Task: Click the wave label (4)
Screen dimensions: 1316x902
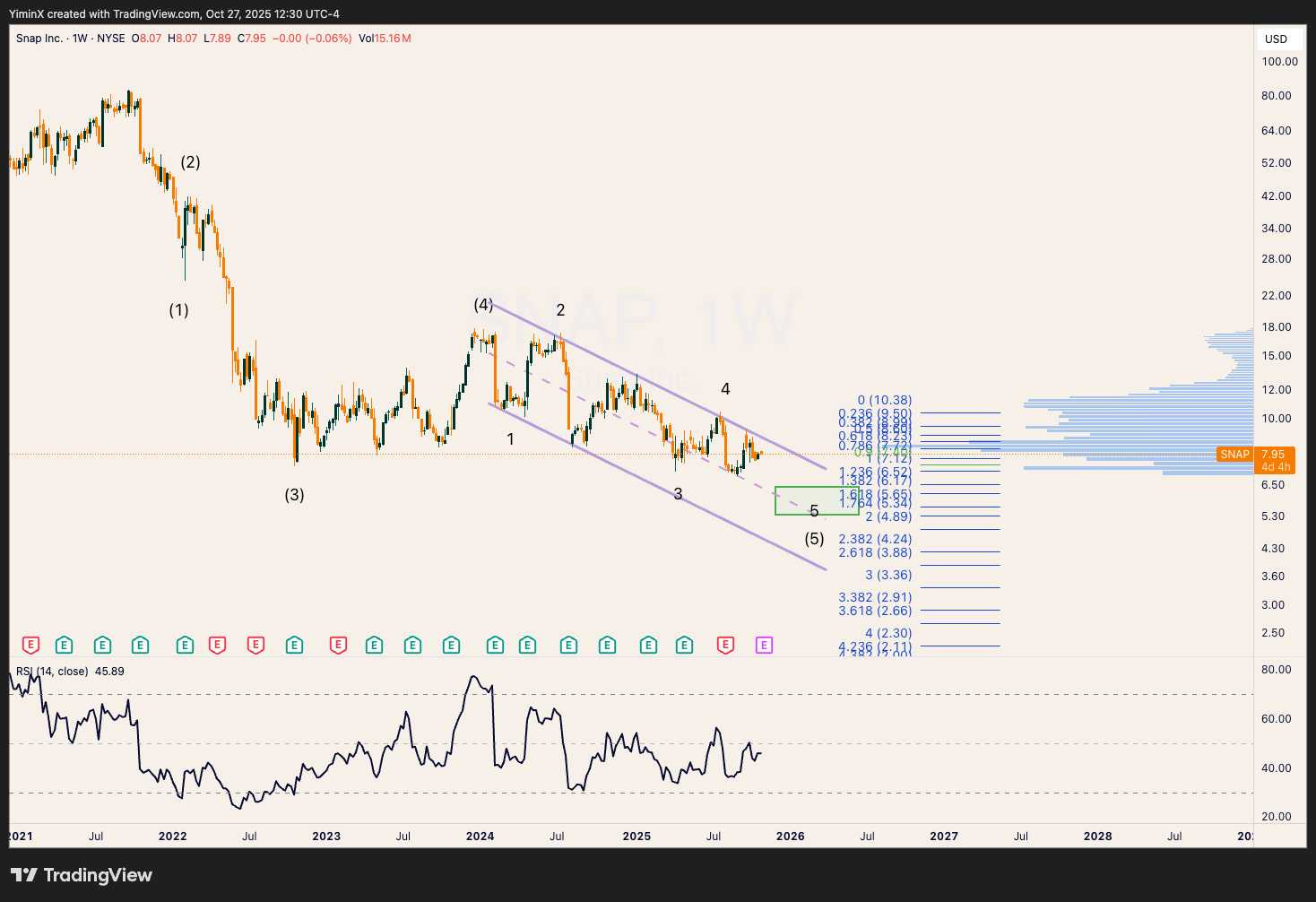Action: (x=483, y=305)
